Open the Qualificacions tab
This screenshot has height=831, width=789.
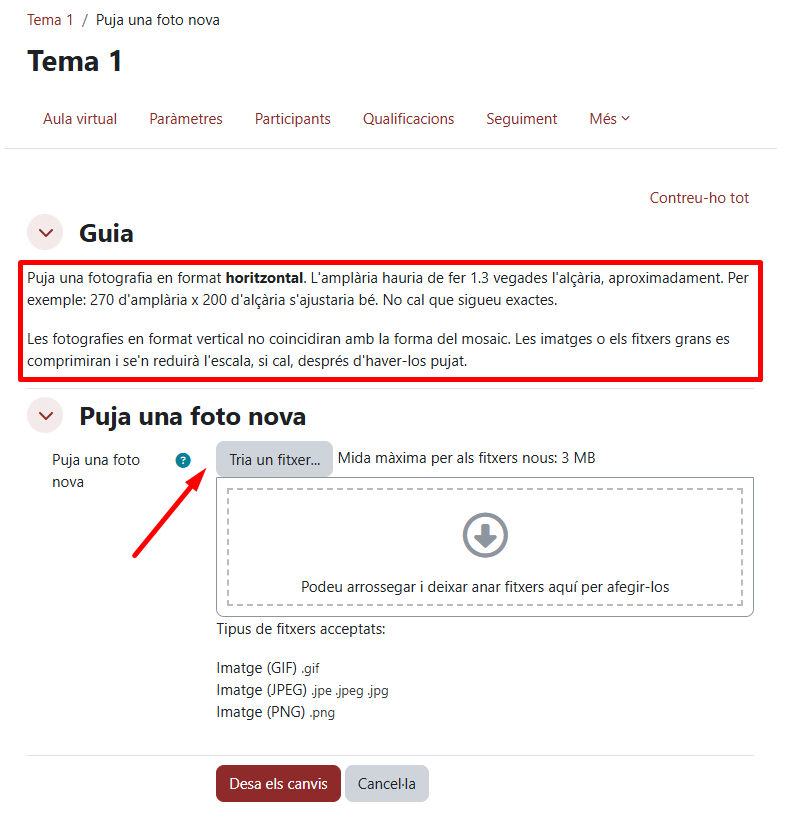[x=409, y=119]
